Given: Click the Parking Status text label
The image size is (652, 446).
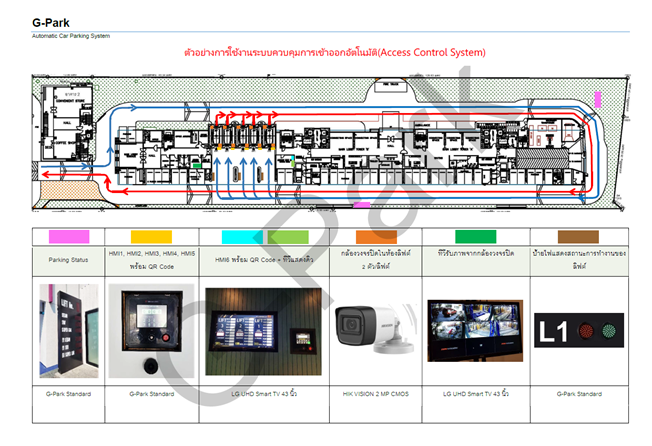Looking at the screenshot, I should 69,260.
